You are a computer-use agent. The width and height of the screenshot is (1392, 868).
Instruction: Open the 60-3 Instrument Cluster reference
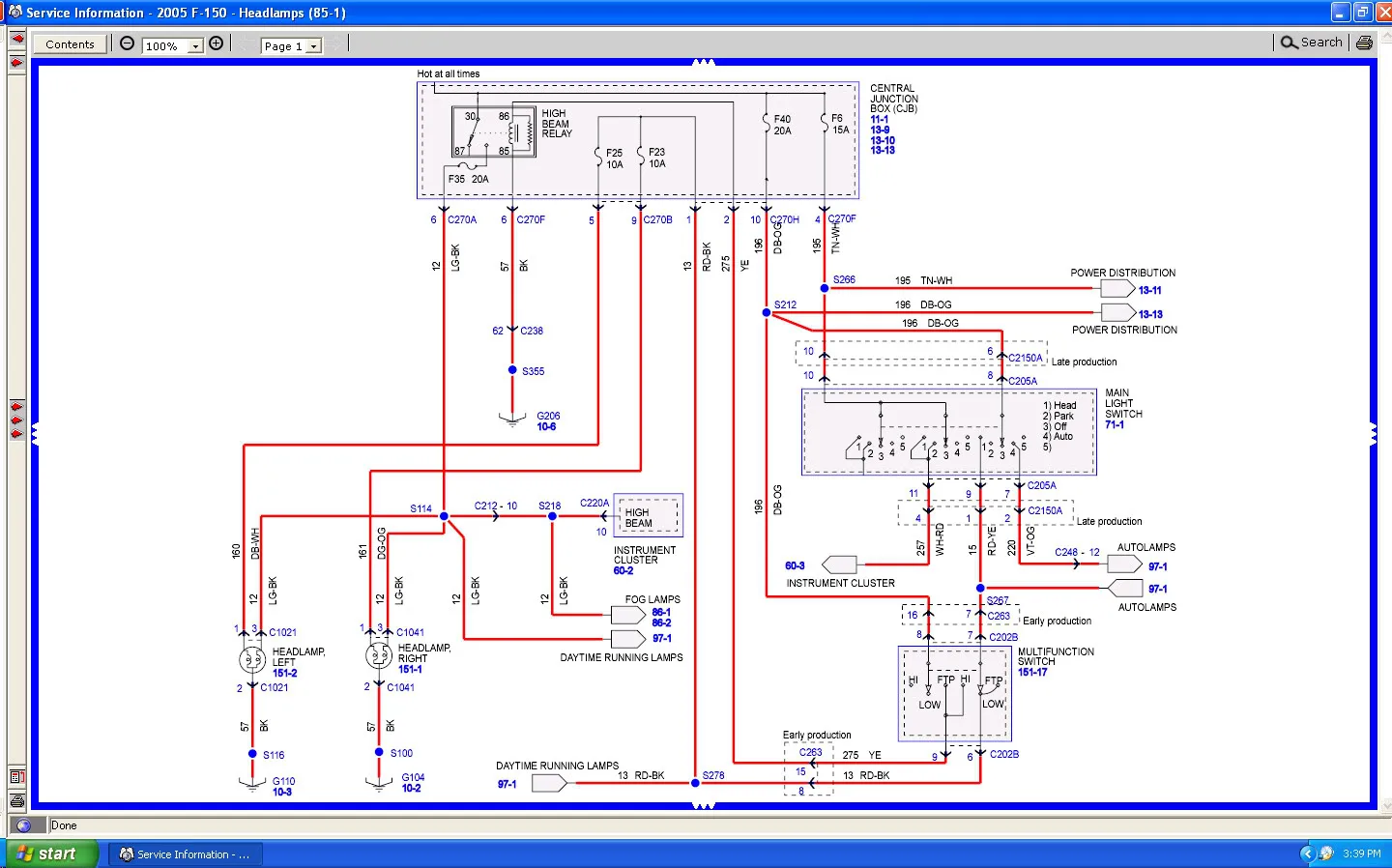[795, 565]
